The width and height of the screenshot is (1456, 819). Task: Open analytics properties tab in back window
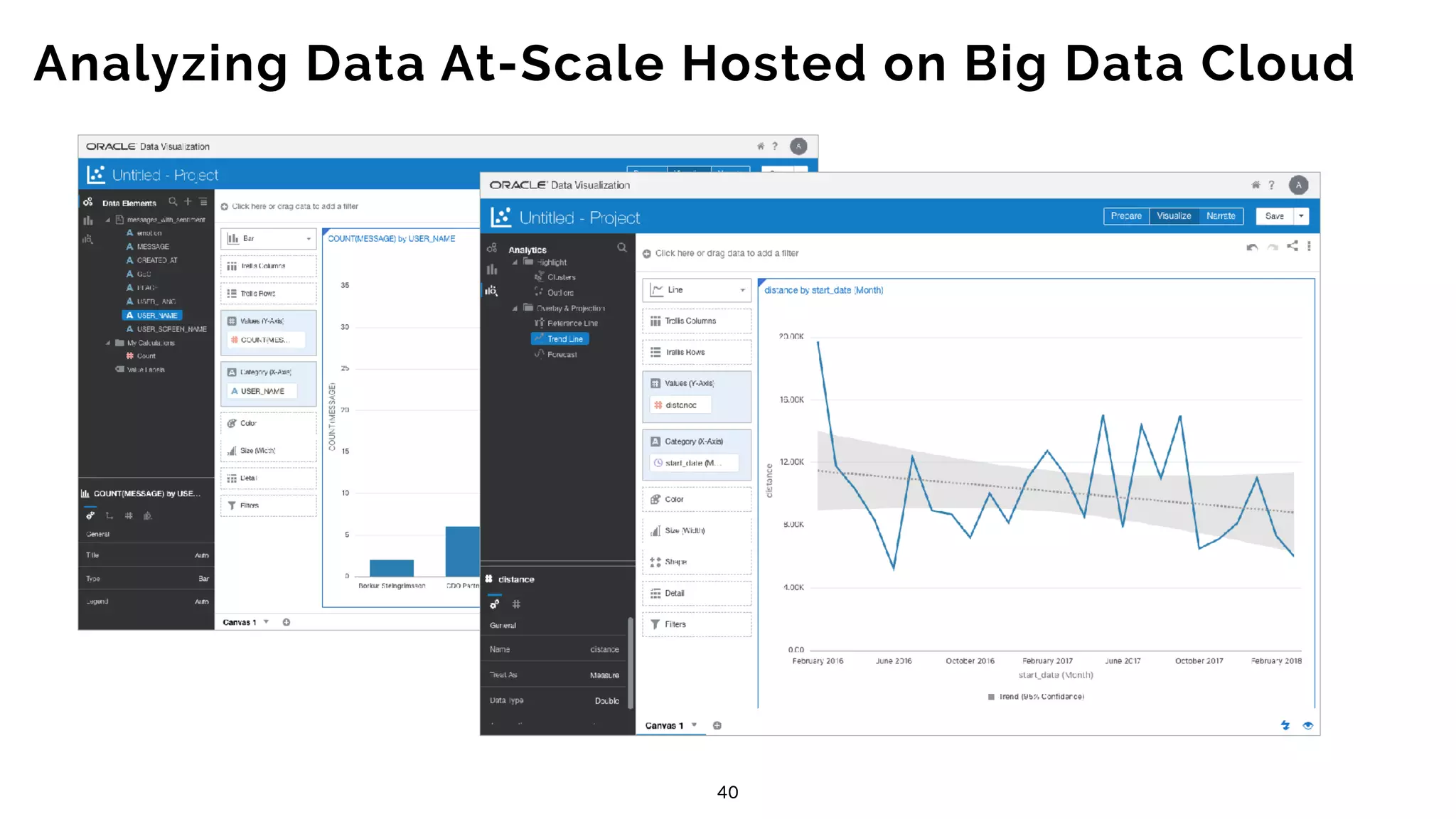click(147, 516)
